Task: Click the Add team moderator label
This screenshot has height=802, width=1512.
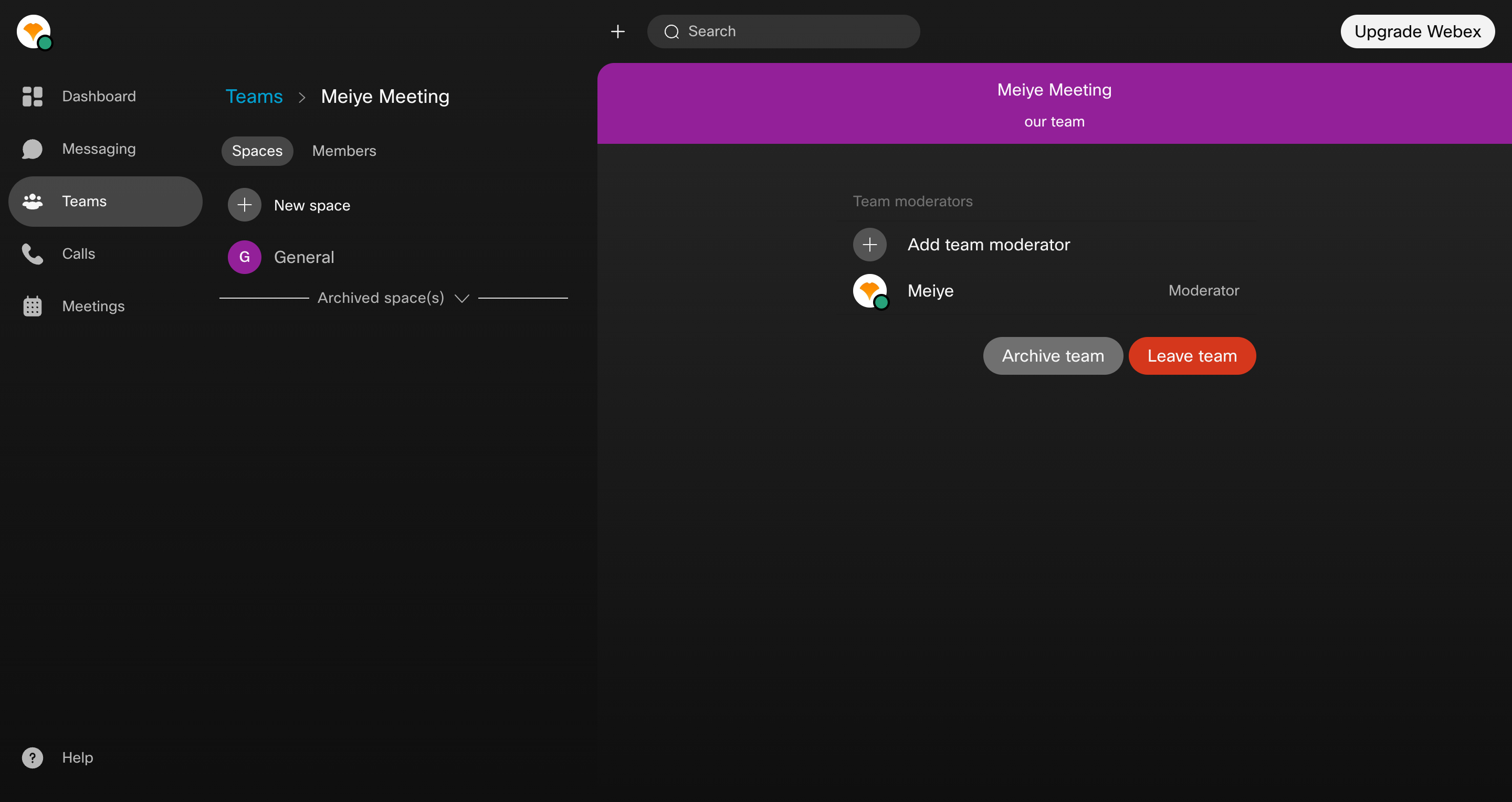Action: click(989, 245)
